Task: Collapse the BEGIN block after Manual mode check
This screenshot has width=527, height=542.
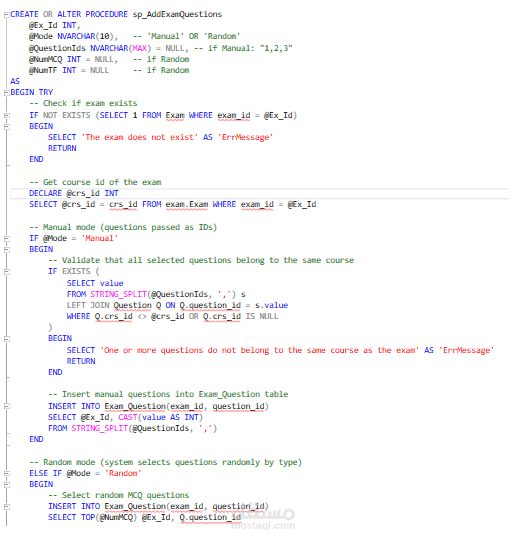Action: point(7,250)
